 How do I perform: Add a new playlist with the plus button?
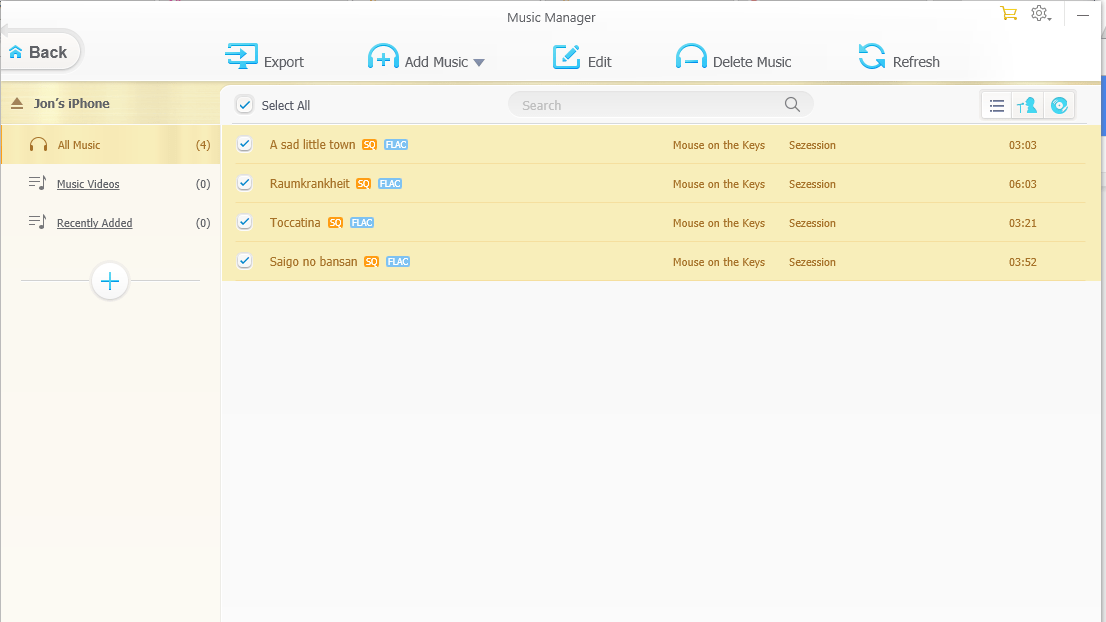click(109, 281)
